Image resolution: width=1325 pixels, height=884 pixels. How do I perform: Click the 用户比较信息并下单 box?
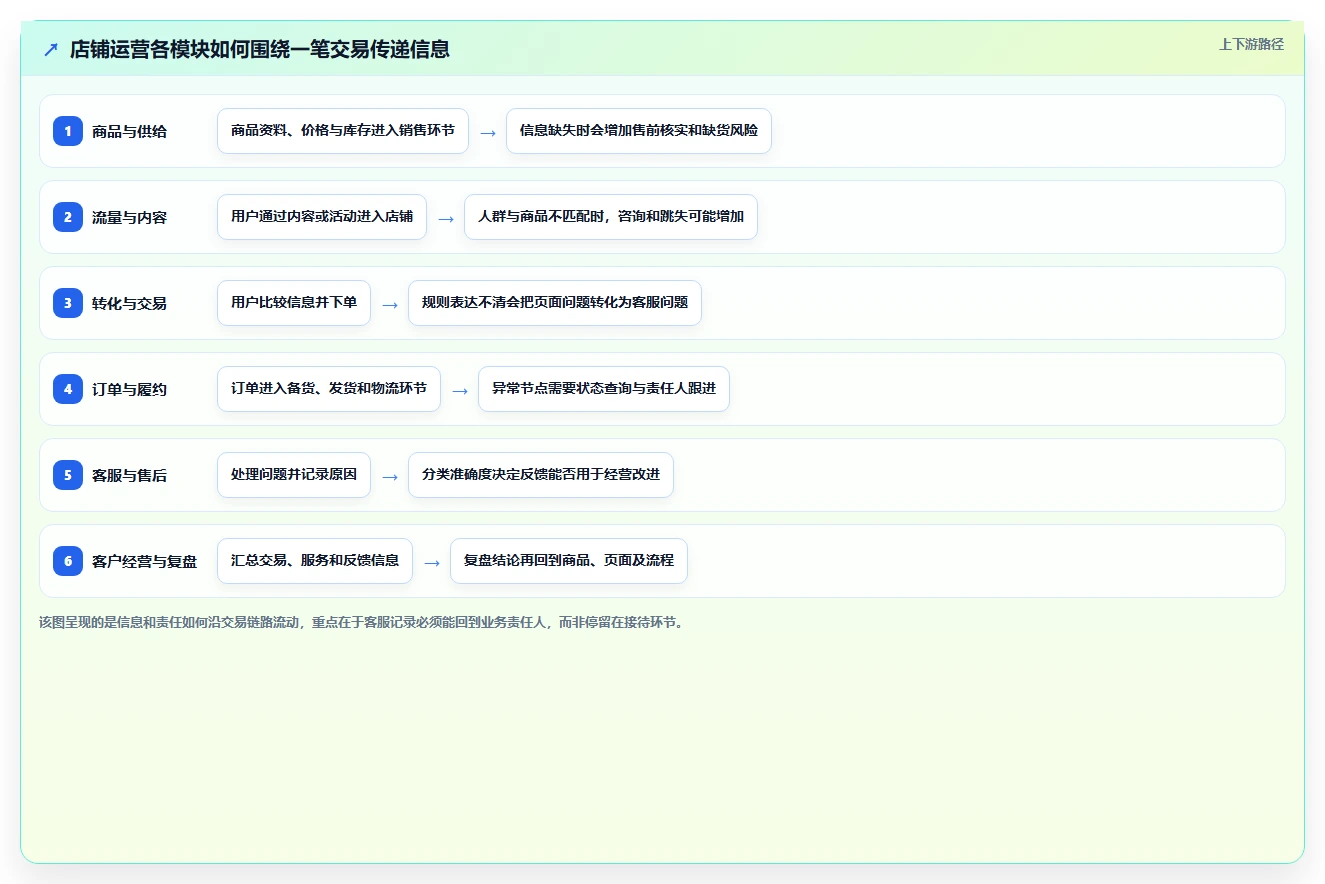(x=294, y=303)
